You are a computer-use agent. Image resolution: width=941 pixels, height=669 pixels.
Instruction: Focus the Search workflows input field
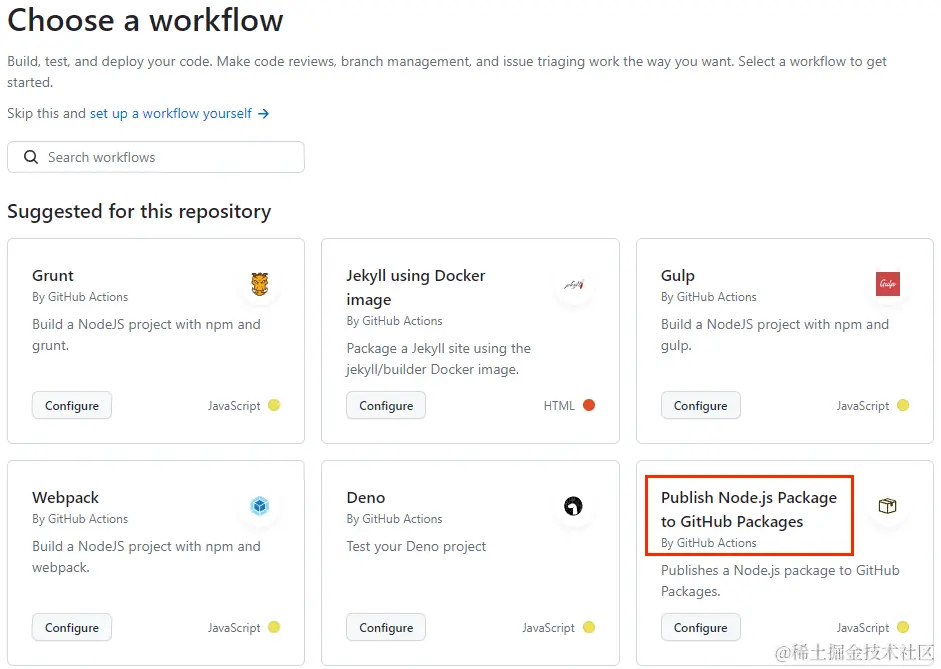(x=170, y=157)
